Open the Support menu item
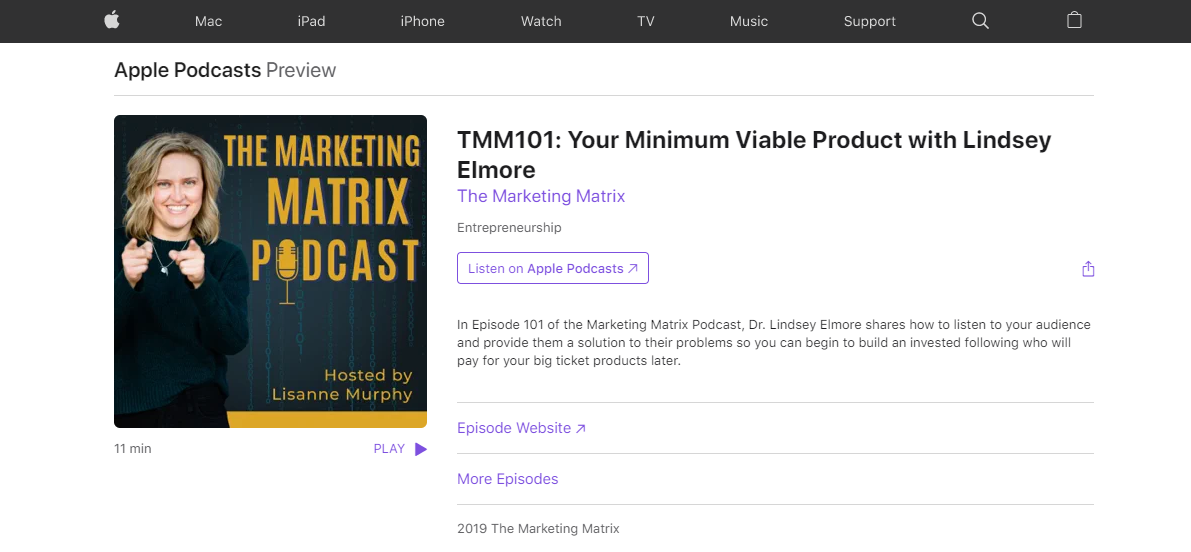The image size is (1191, 552). tap(870, 21)
